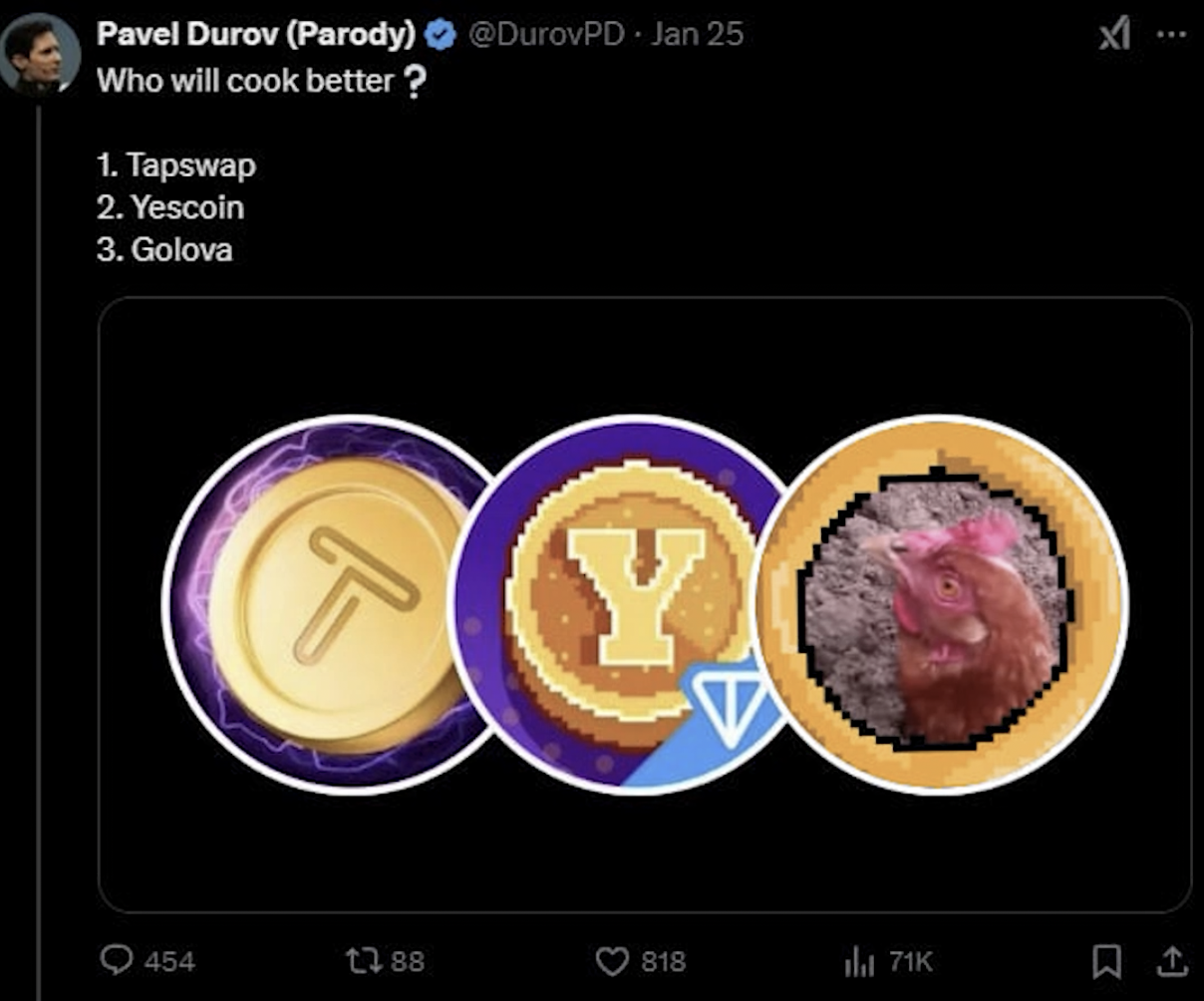Click the 454 replies count
This screenshot has height=1001, width=1204.
click(169, 961)
